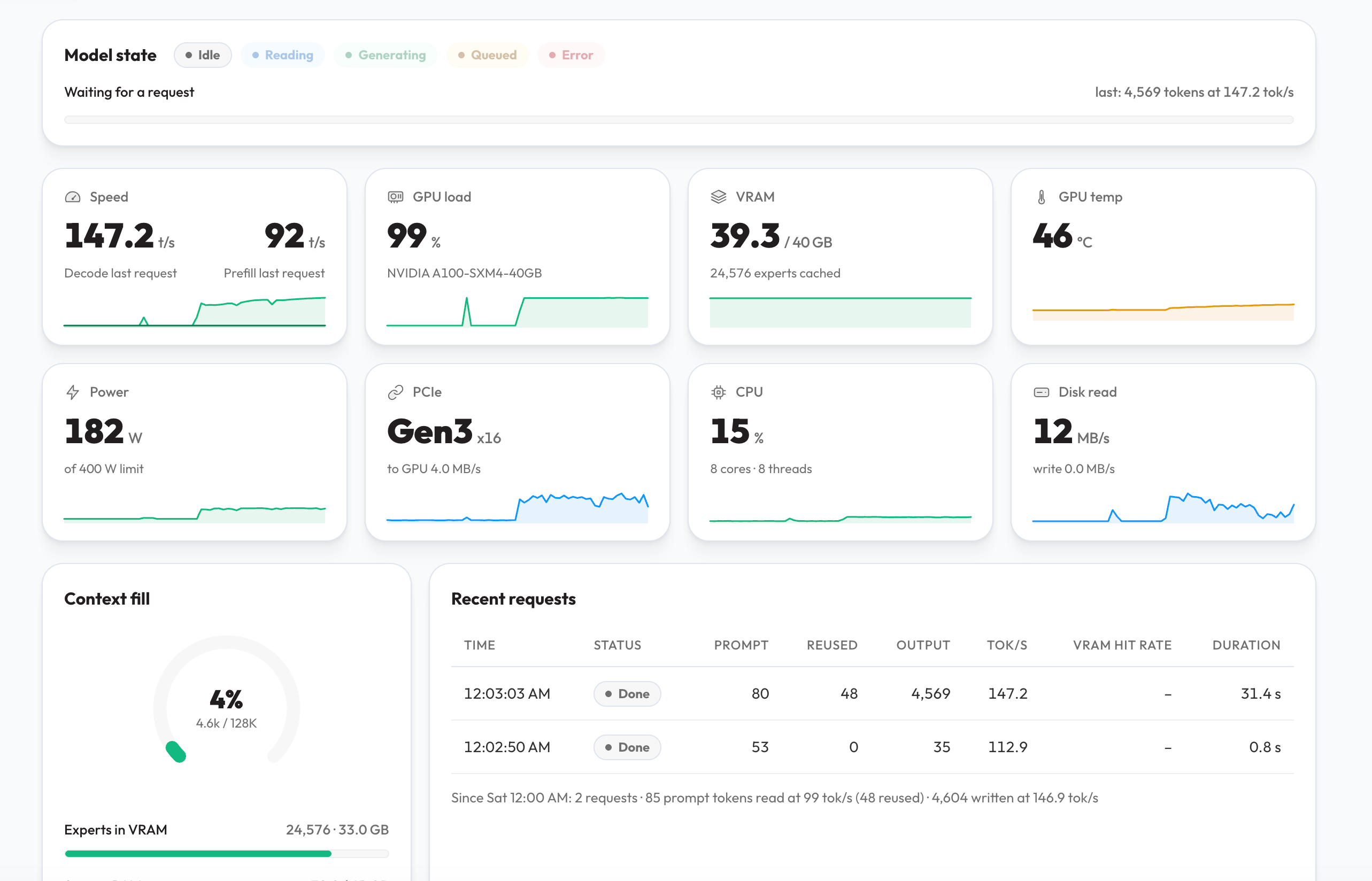Select the Idle state pill
Image resolution: width=1372 pixels, height=881 pixels.
pyautogui.click(x=203, y=55)
